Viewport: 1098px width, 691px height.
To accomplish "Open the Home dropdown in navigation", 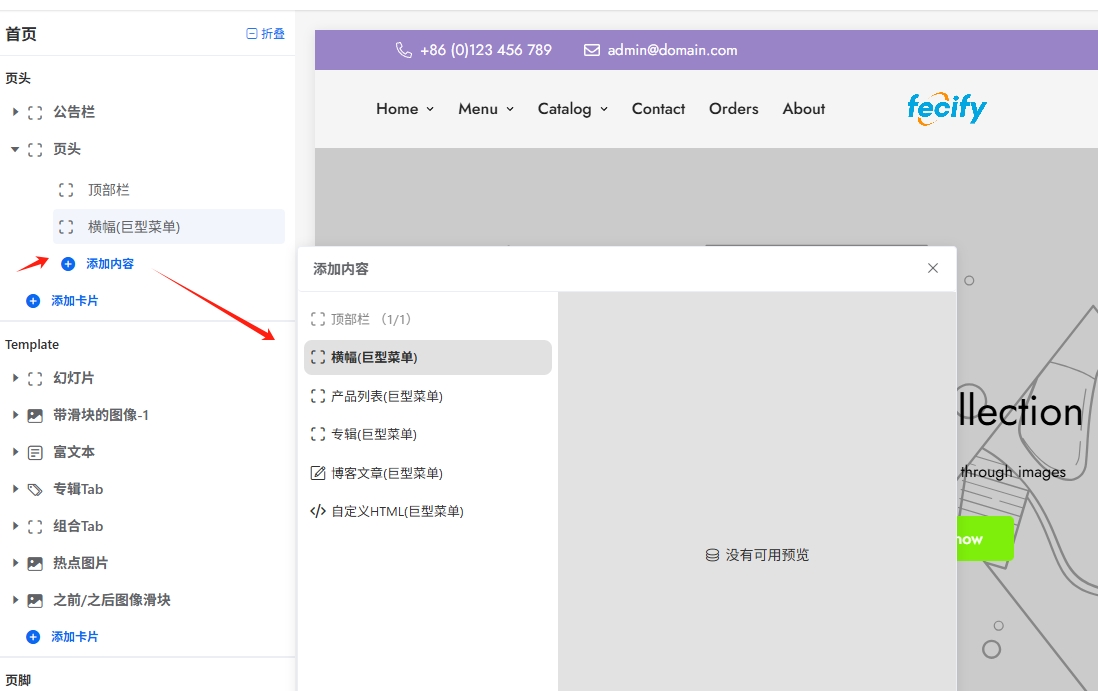I will tap(405, 109).
